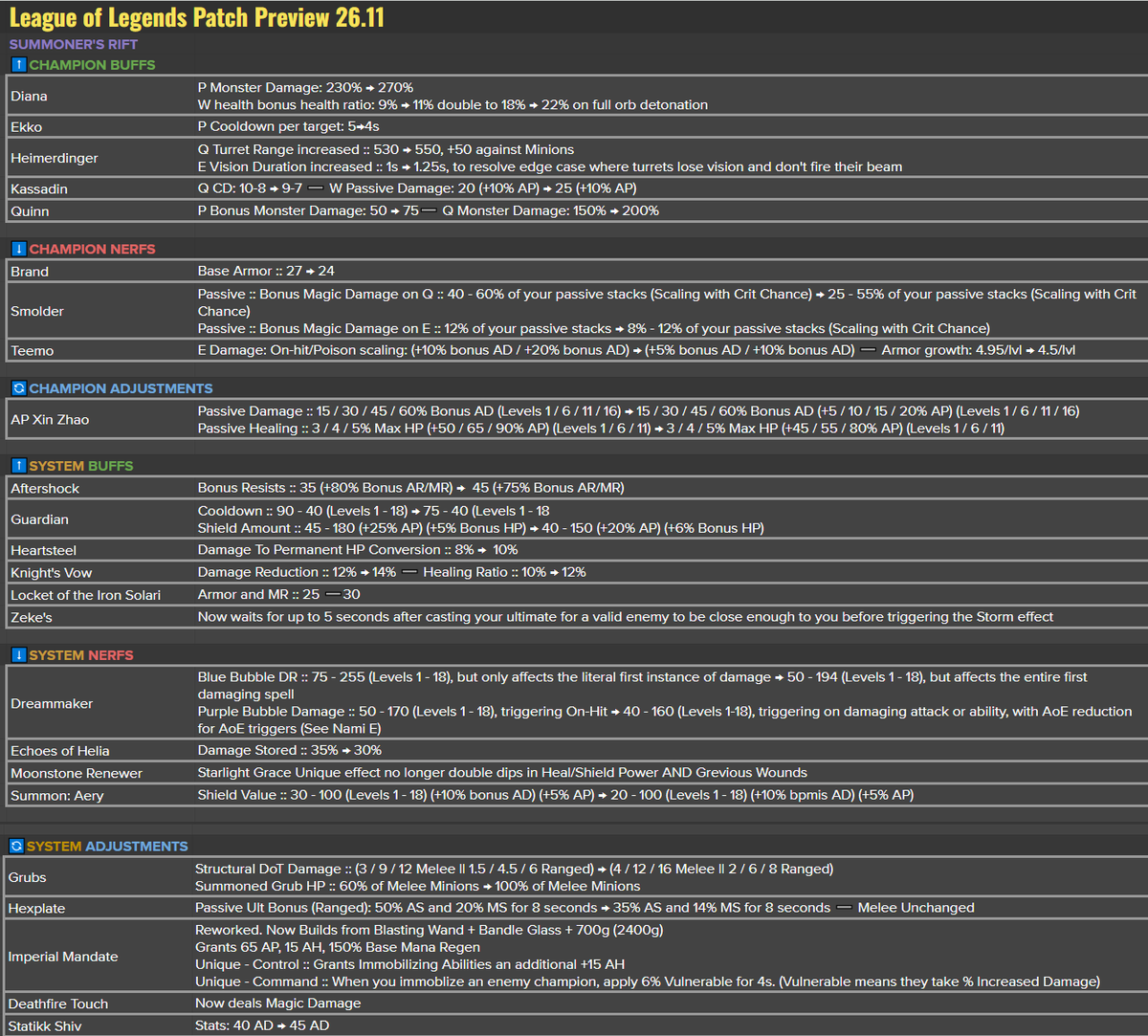Viewport: 1148px width, 1036px height.
Task: Click Zeke's Storm effect description
Action: (x=626, y=617)
